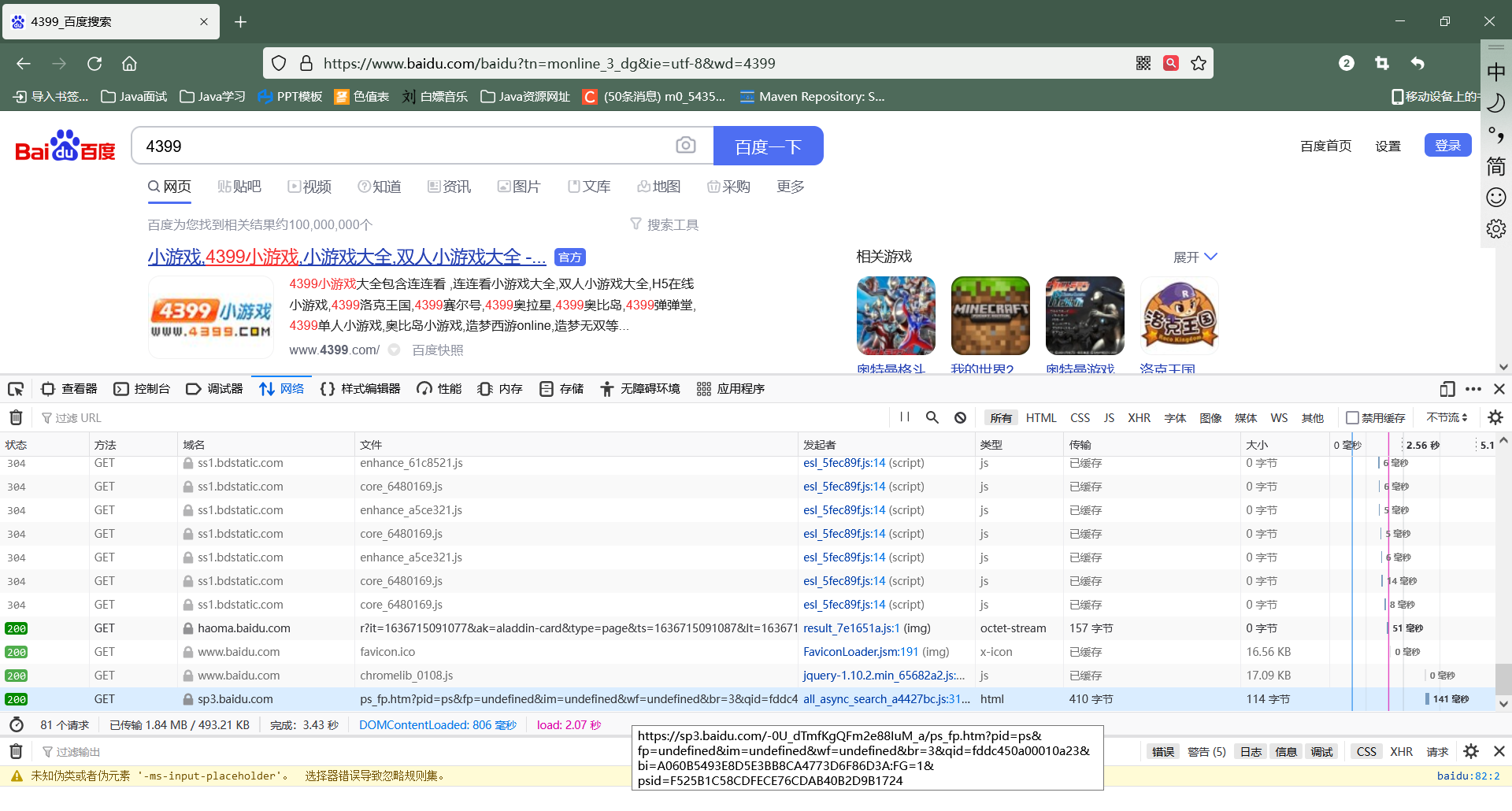Open the 百度快照 cached link
The height and width of the screenshot is (811, 1512).
coord(438,350)
